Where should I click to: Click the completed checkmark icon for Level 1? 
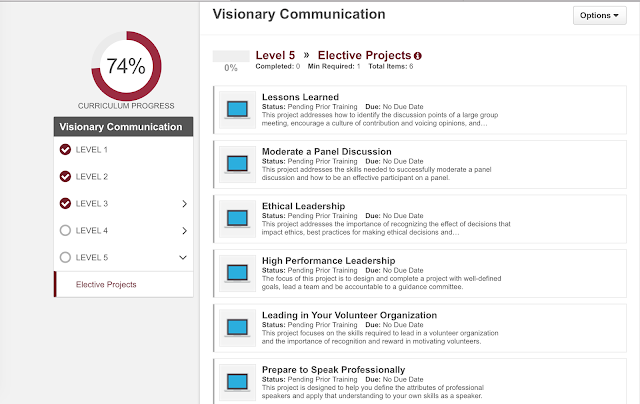[65, 150]
